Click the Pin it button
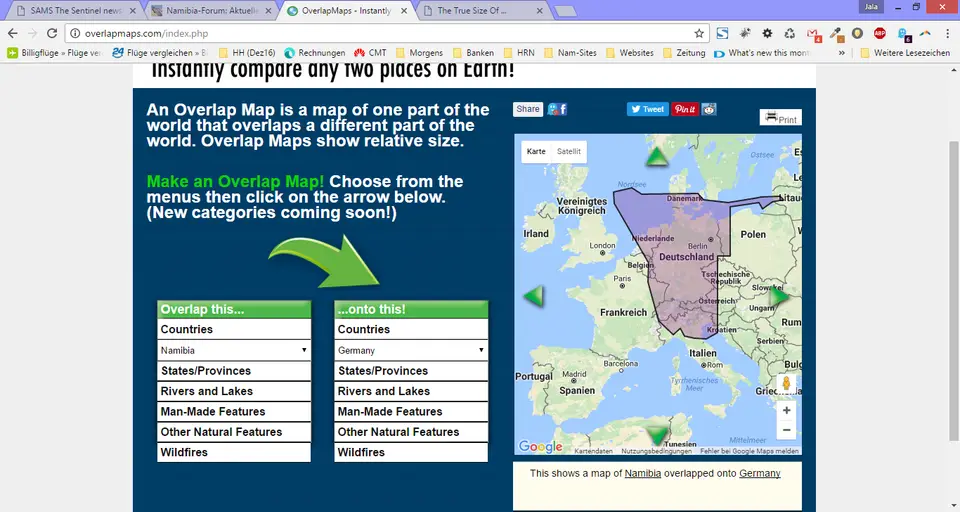 pyautogui.click(x=685, y=109)
